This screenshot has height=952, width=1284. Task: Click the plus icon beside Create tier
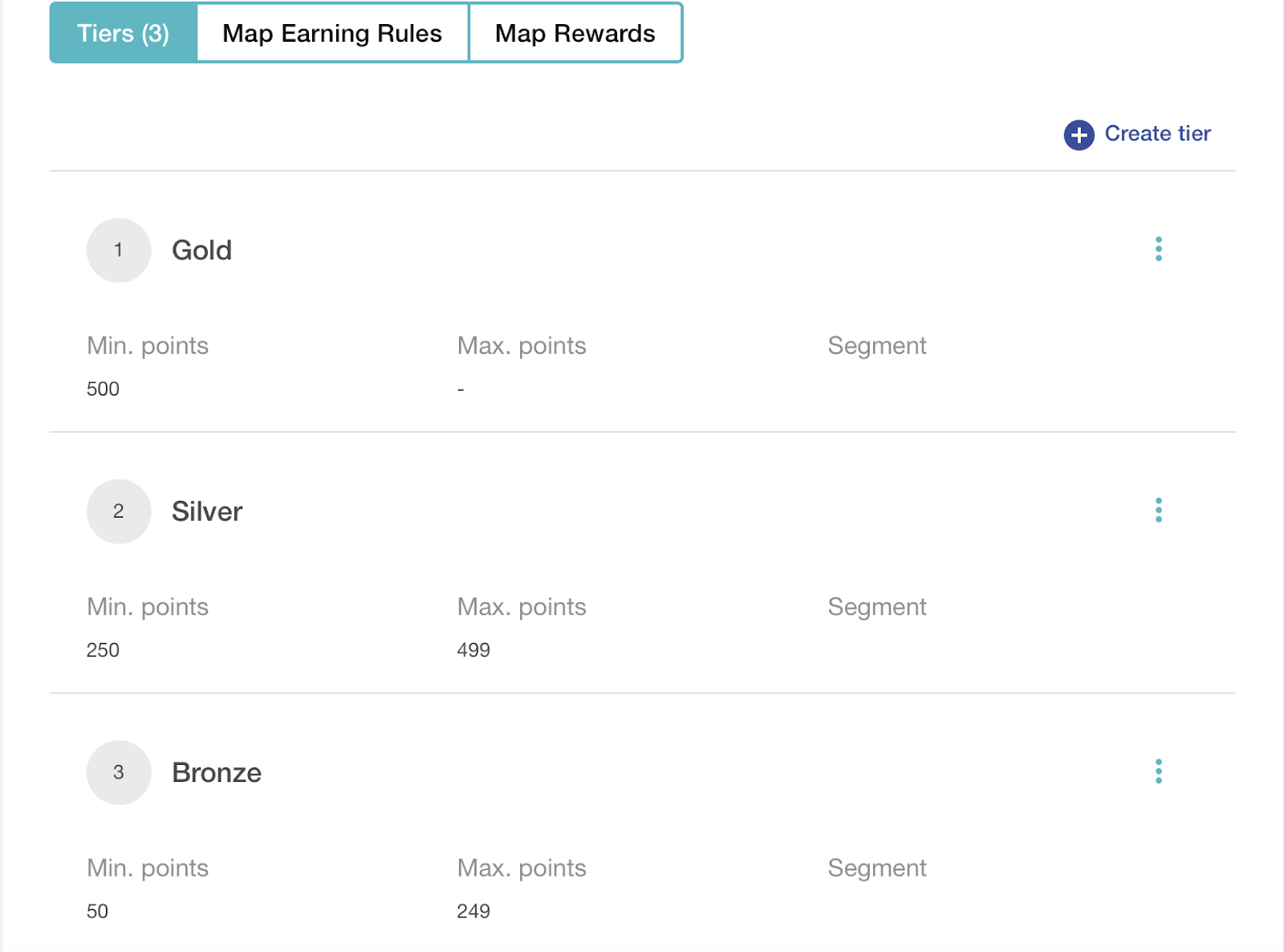[x=1079, y=135]
